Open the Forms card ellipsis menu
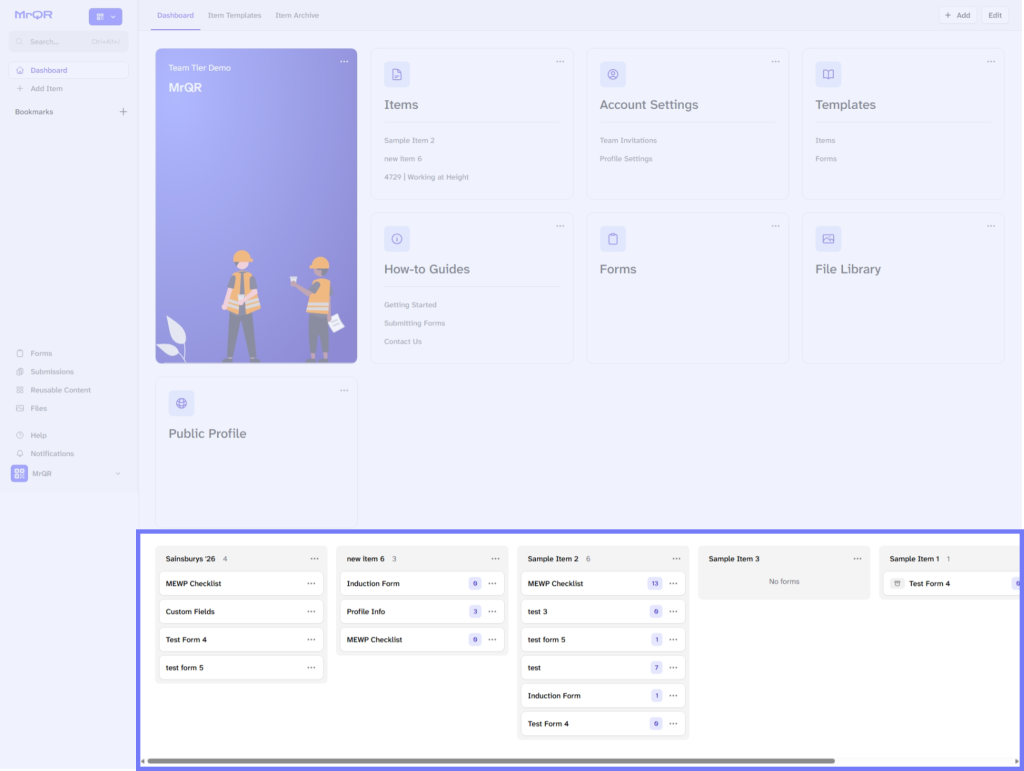Image resolution: width=1024 pixels, height=771 pixels. point(776,226)
